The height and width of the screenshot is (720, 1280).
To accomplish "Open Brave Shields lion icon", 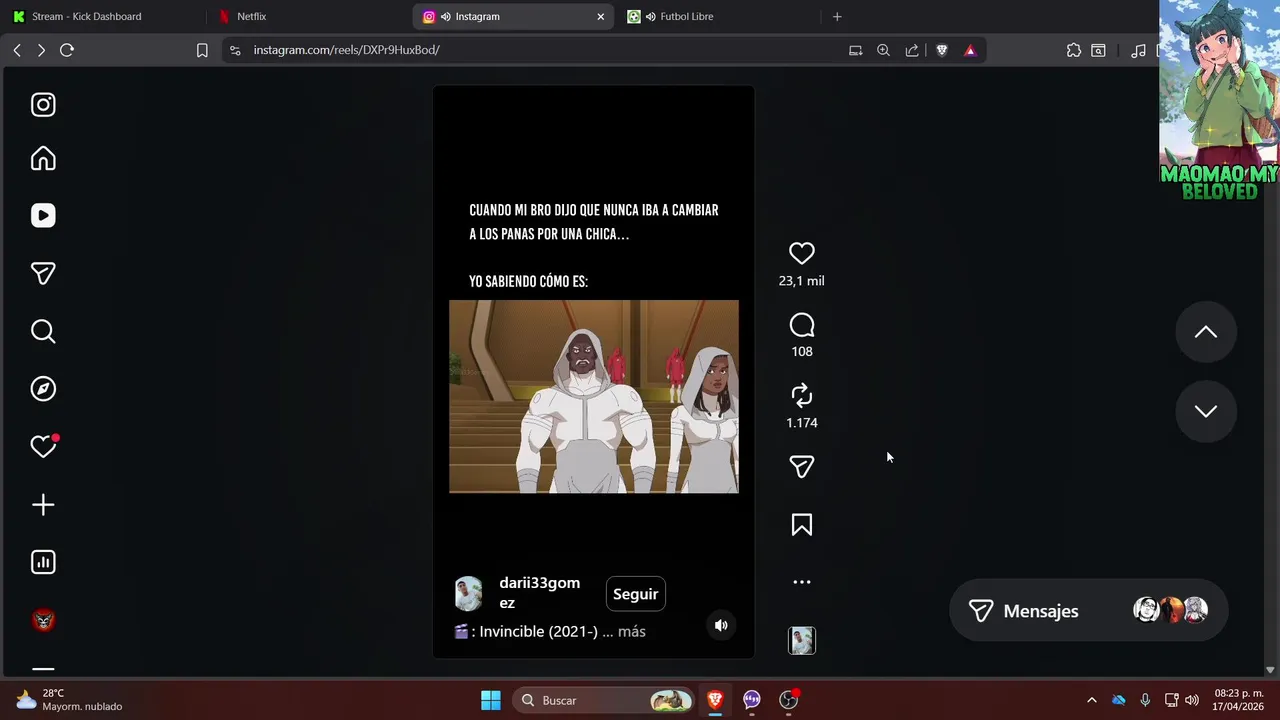I will 942,50.
